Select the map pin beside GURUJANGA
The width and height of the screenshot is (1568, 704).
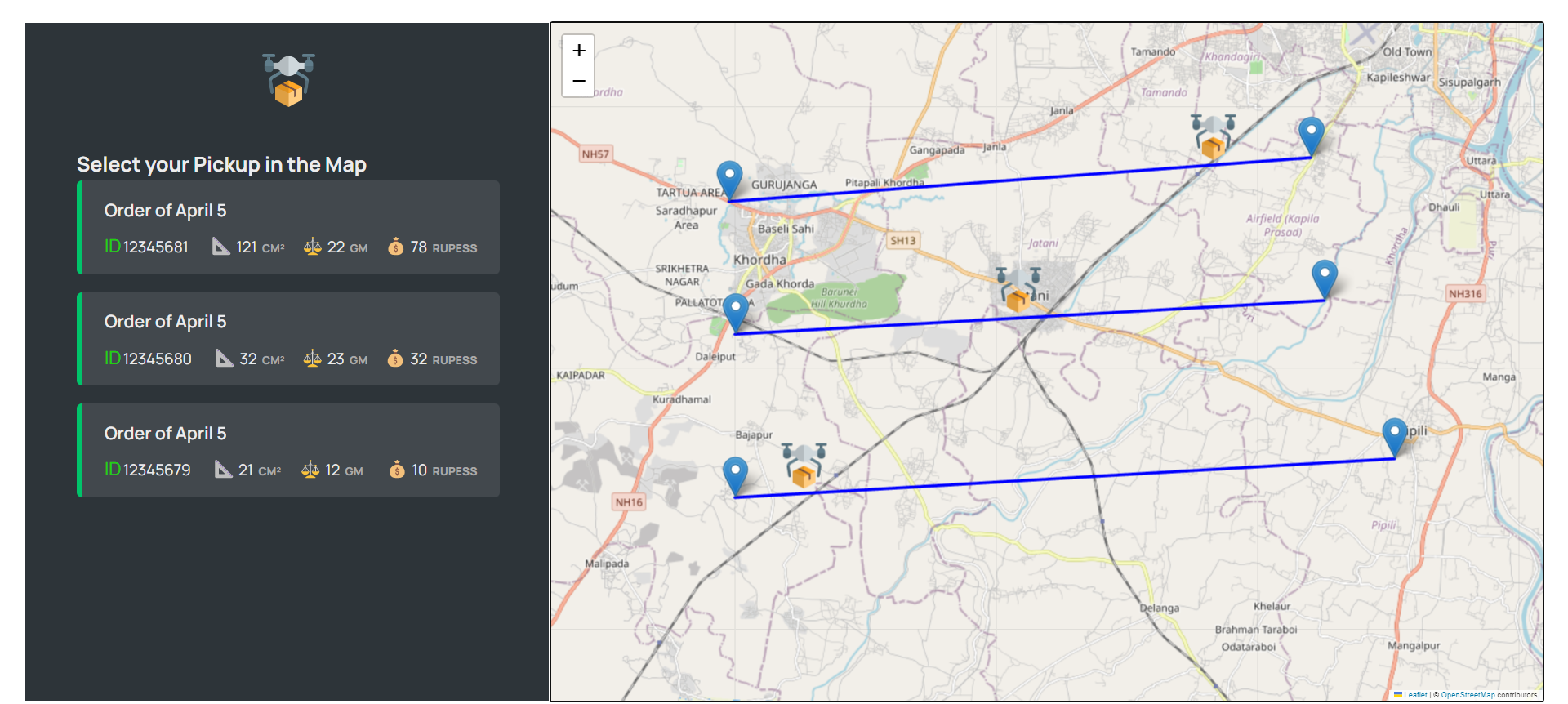tap(729, 180)
